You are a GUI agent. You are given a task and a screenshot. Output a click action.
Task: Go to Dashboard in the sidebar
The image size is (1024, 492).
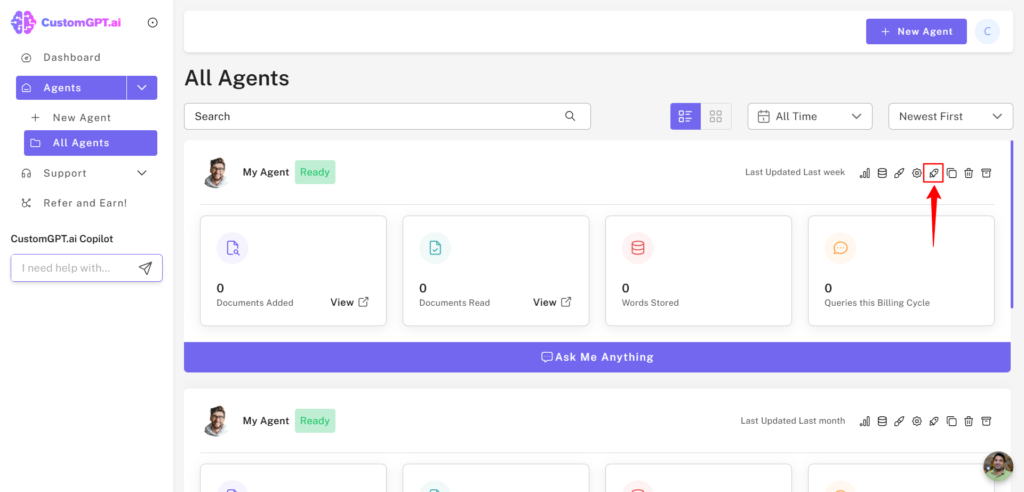coord(71,57)
